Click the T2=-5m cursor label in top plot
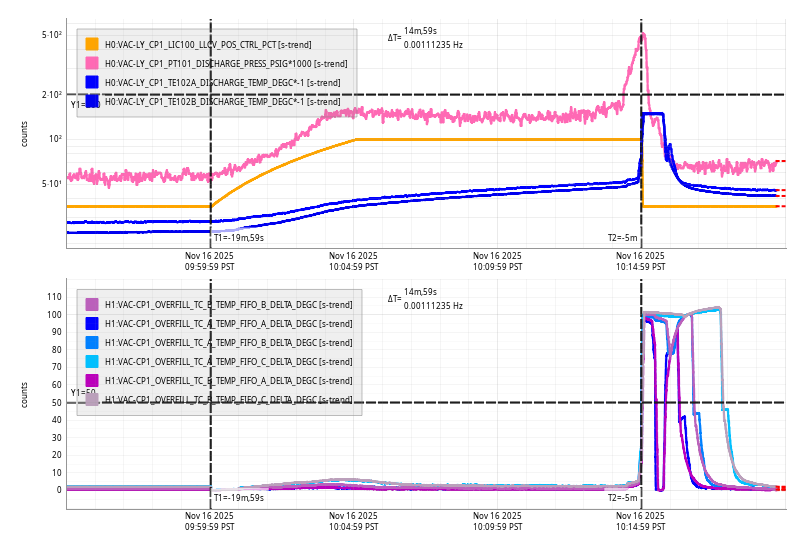Screen dimensions: 804x551 pos(622,237)
